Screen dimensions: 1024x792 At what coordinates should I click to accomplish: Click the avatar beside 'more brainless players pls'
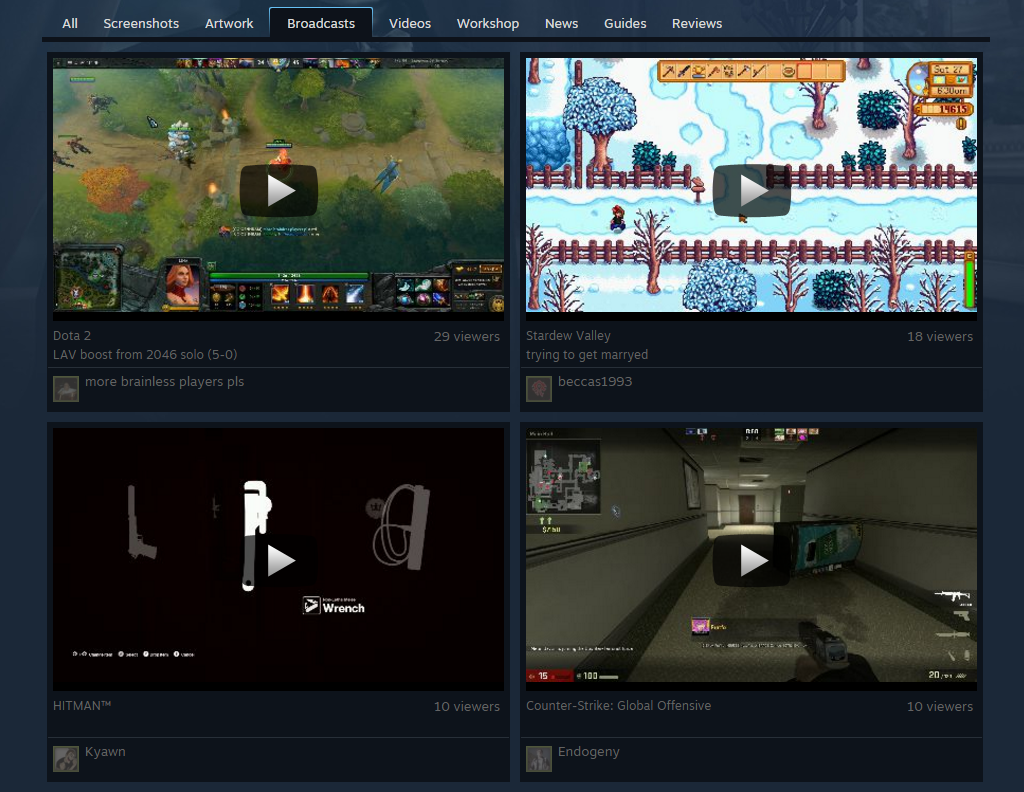[x=66, y=388]
